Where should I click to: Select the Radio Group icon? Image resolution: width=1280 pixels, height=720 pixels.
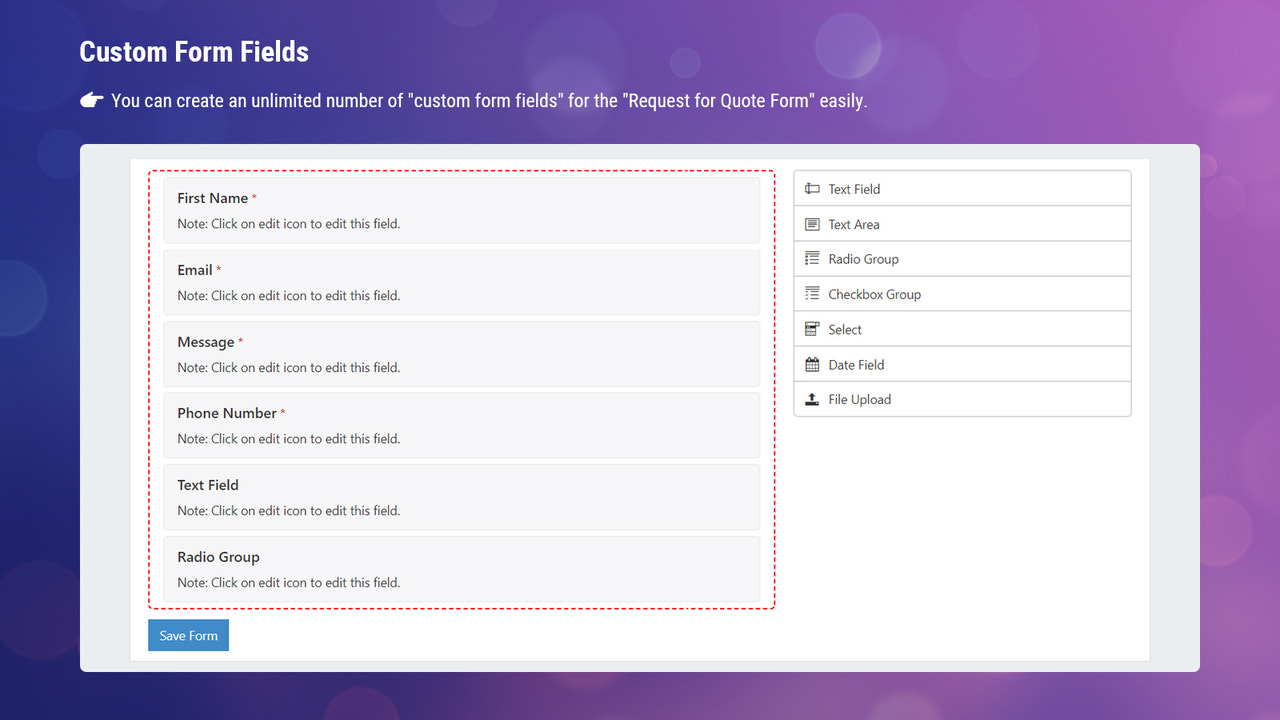tap(811, 258)
